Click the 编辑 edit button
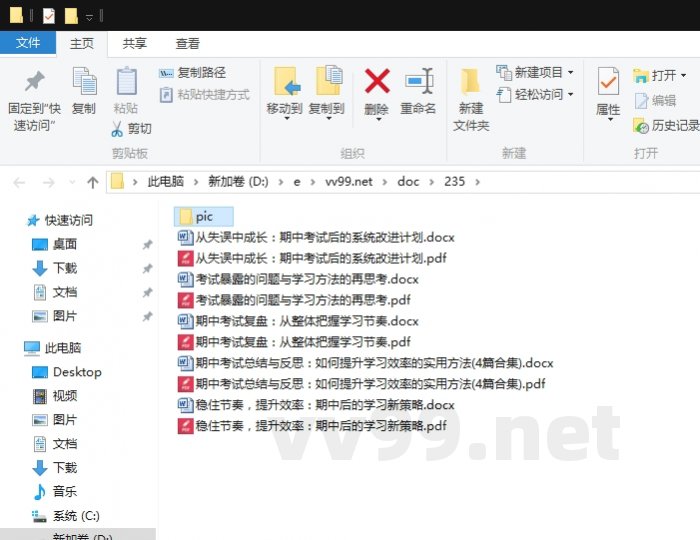This screenshot has height=540, width=700. pyautogui.click(x=655, y=100)
